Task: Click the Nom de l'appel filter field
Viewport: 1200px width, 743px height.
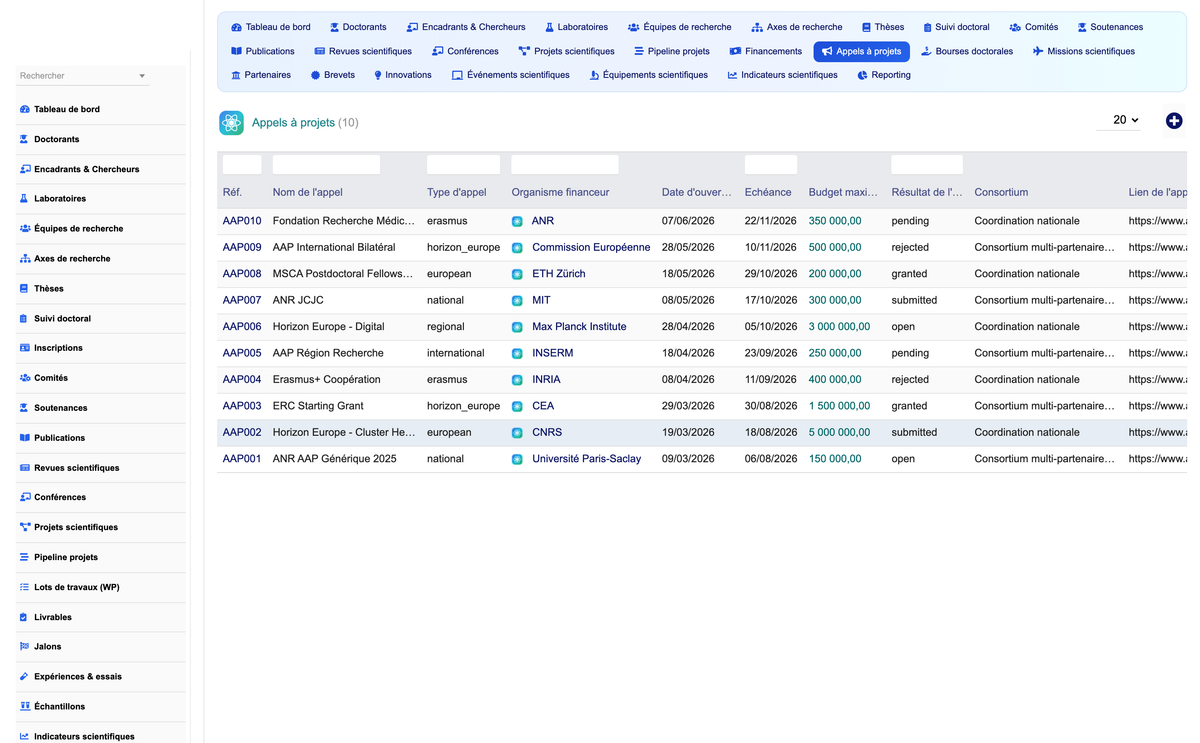Action: (x=326, y=165)
